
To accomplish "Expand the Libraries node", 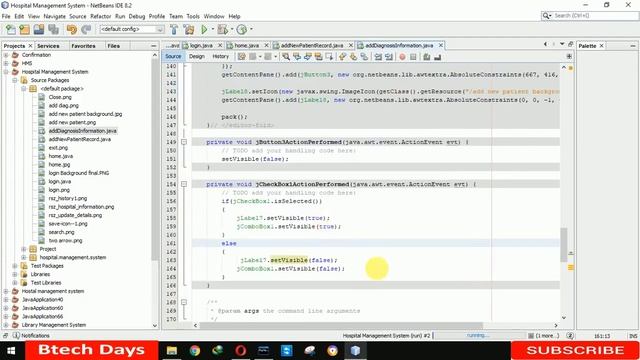I will pos(15,274).
